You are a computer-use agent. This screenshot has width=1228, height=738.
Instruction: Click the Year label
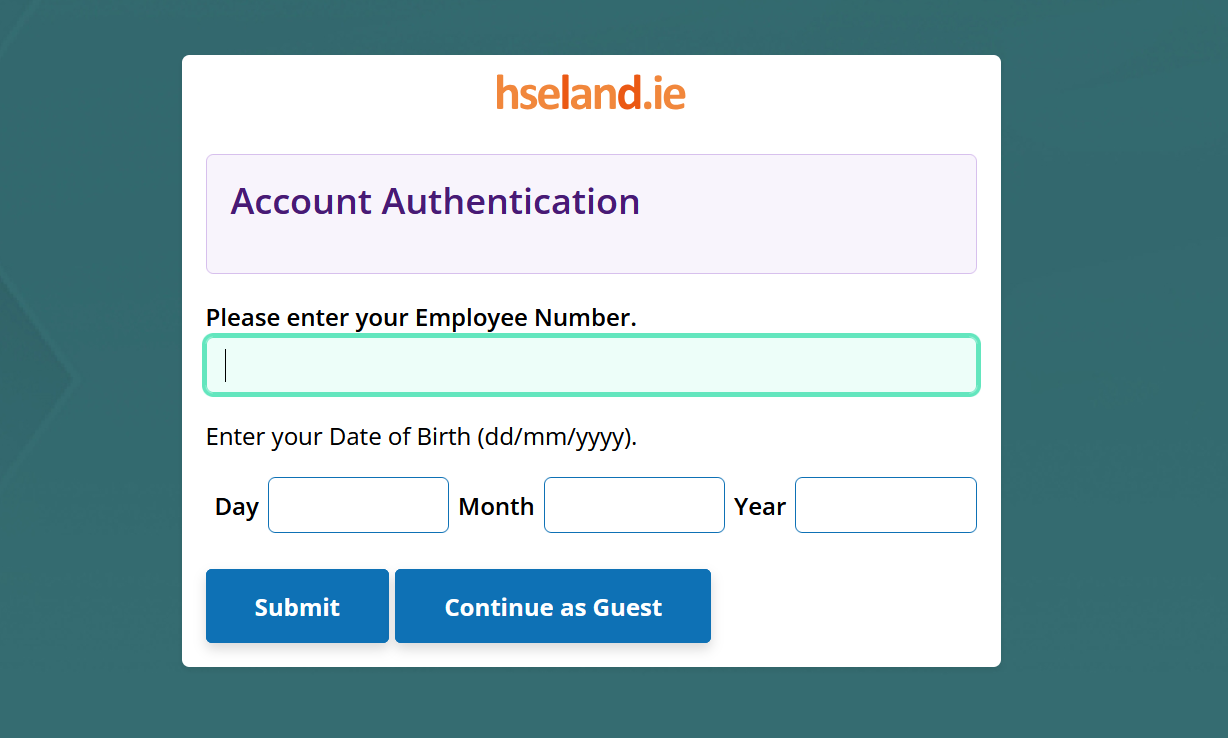(760, 506)
